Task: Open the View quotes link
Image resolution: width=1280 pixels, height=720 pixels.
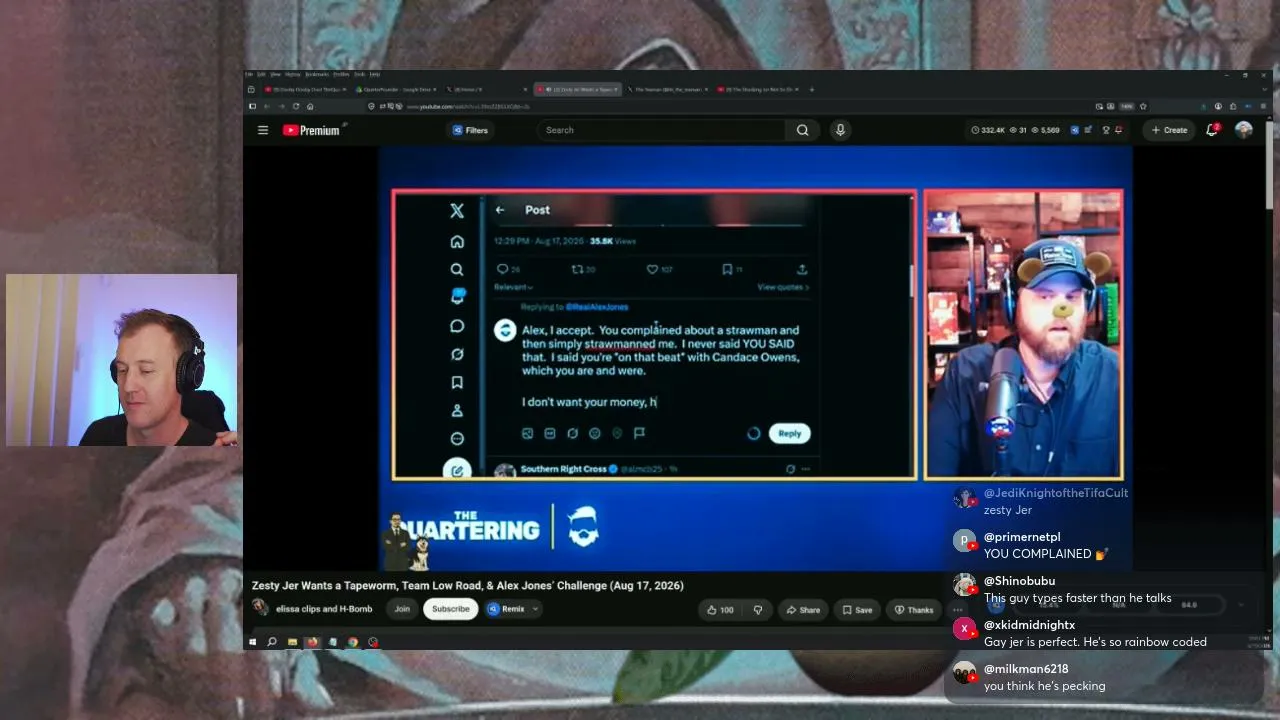Action: (783, 287)
